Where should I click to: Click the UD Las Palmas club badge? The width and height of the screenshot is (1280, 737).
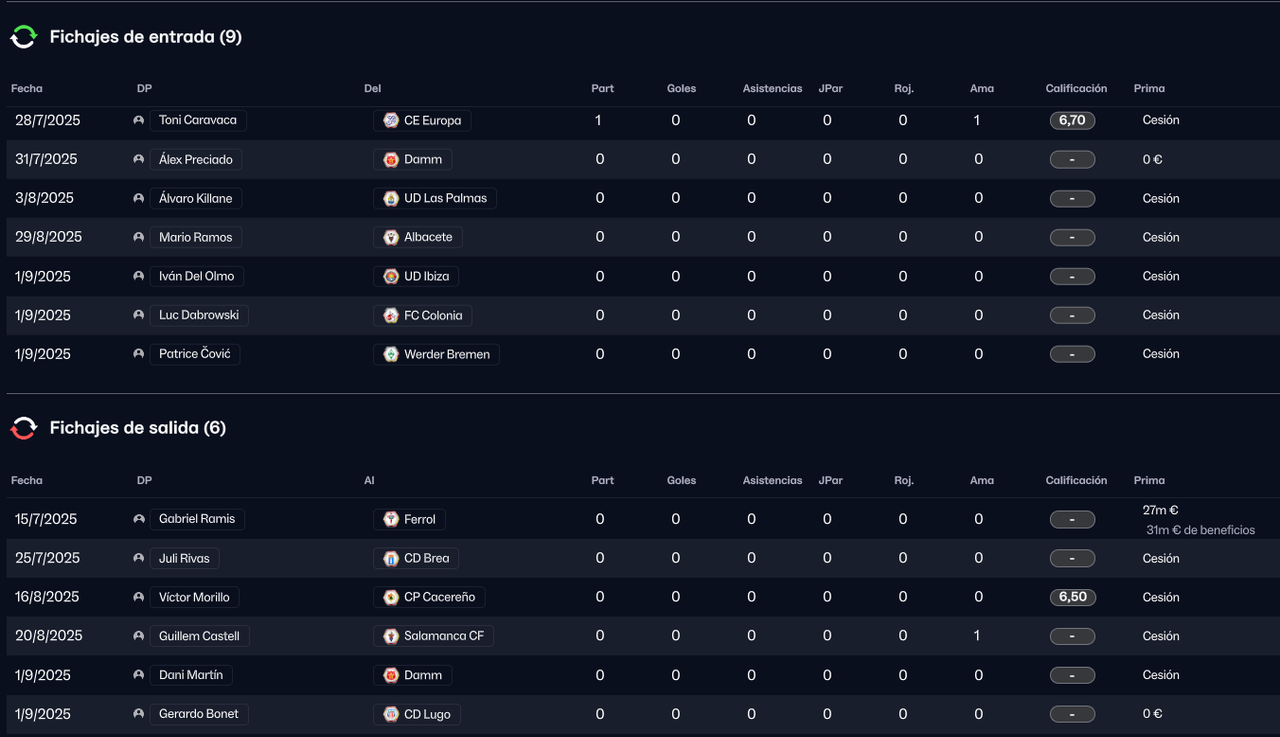(391, 198)
